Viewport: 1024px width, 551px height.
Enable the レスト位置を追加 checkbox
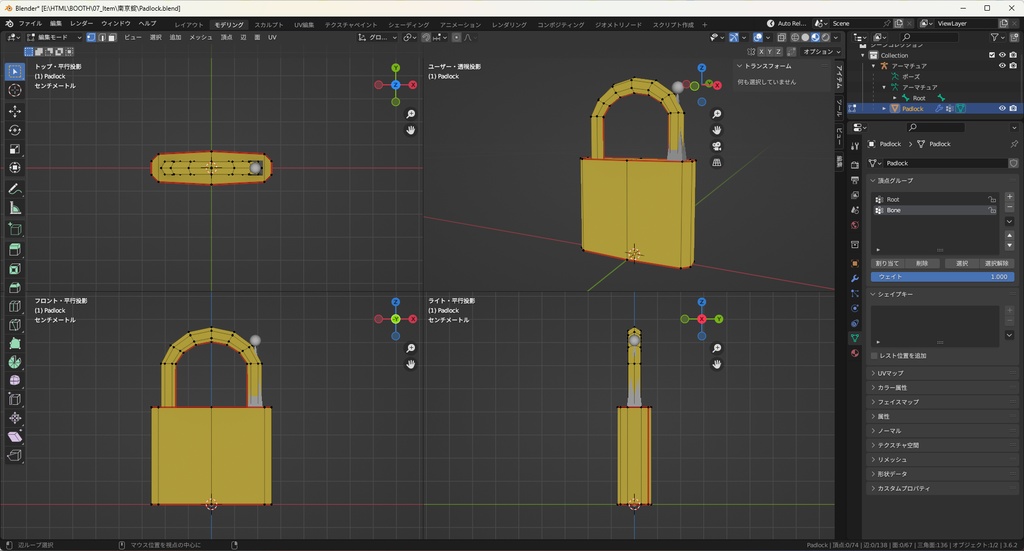click(x=875, y=355)
